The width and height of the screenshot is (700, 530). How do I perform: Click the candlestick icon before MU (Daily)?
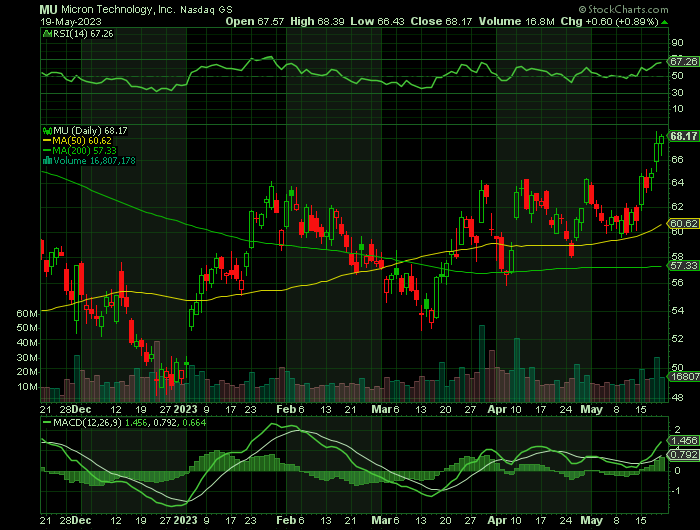(x=47, y=131)
